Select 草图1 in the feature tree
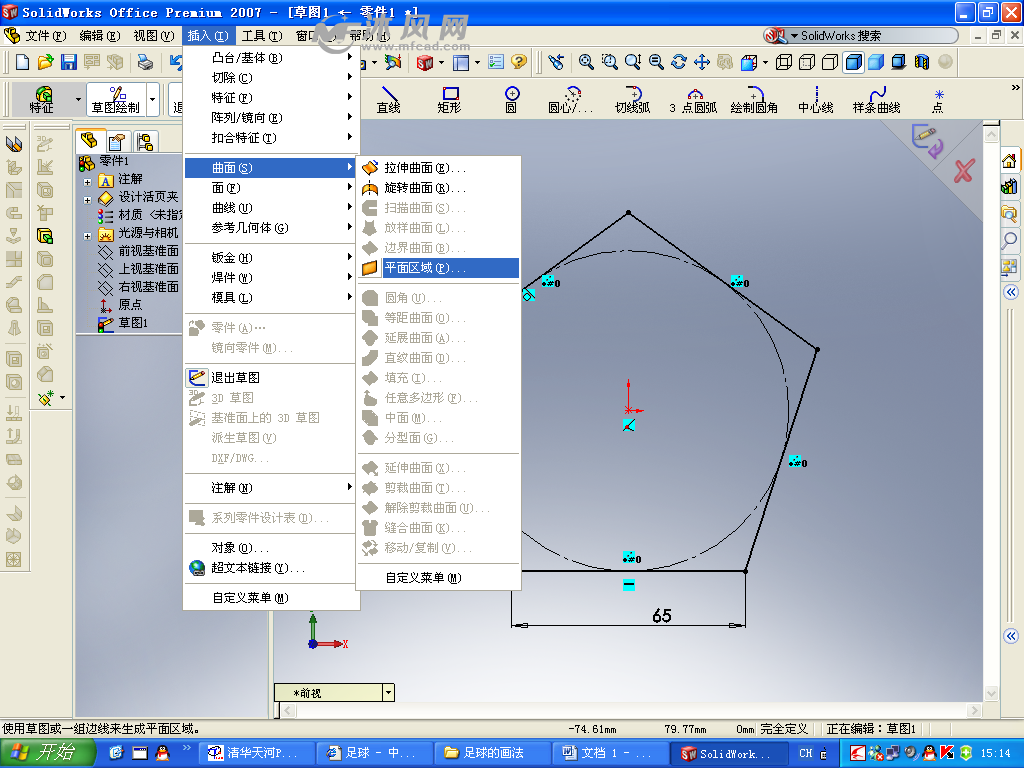1024x768 pixels. tap(133, 323)
